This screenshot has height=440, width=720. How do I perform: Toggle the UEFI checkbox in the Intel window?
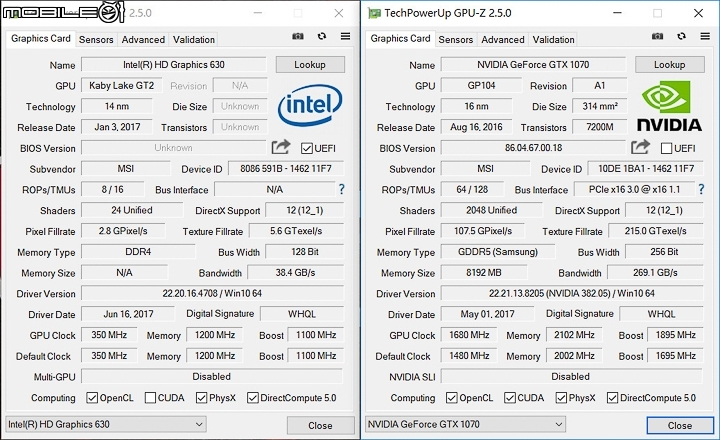coord(307,148)
